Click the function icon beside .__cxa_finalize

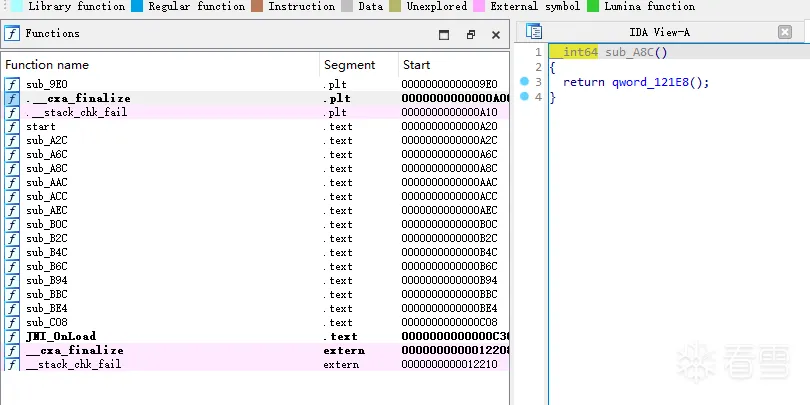click(x=12, y=98)
